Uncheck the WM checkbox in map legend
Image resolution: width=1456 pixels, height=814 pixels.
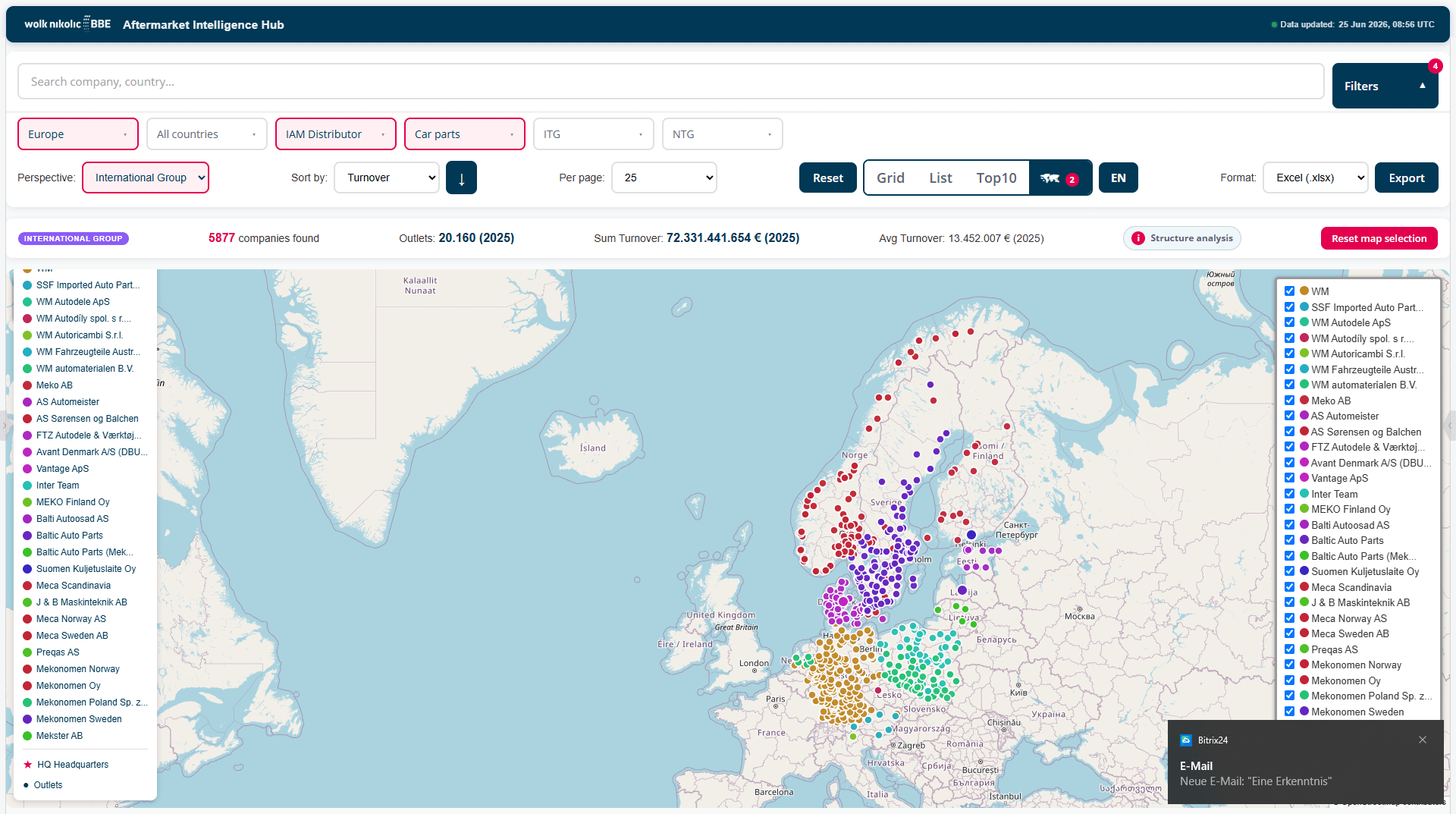[x=1289, y=291]
